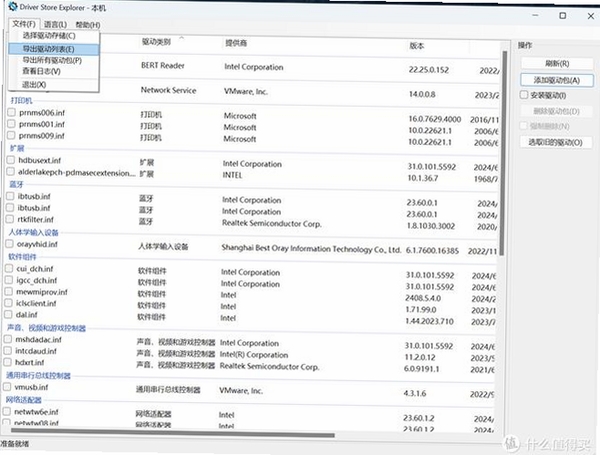The height and width of the screenshot is (455, 600).
Task: Choose 选择驱动存储(C) from the menu
Action: pos(49,36)
